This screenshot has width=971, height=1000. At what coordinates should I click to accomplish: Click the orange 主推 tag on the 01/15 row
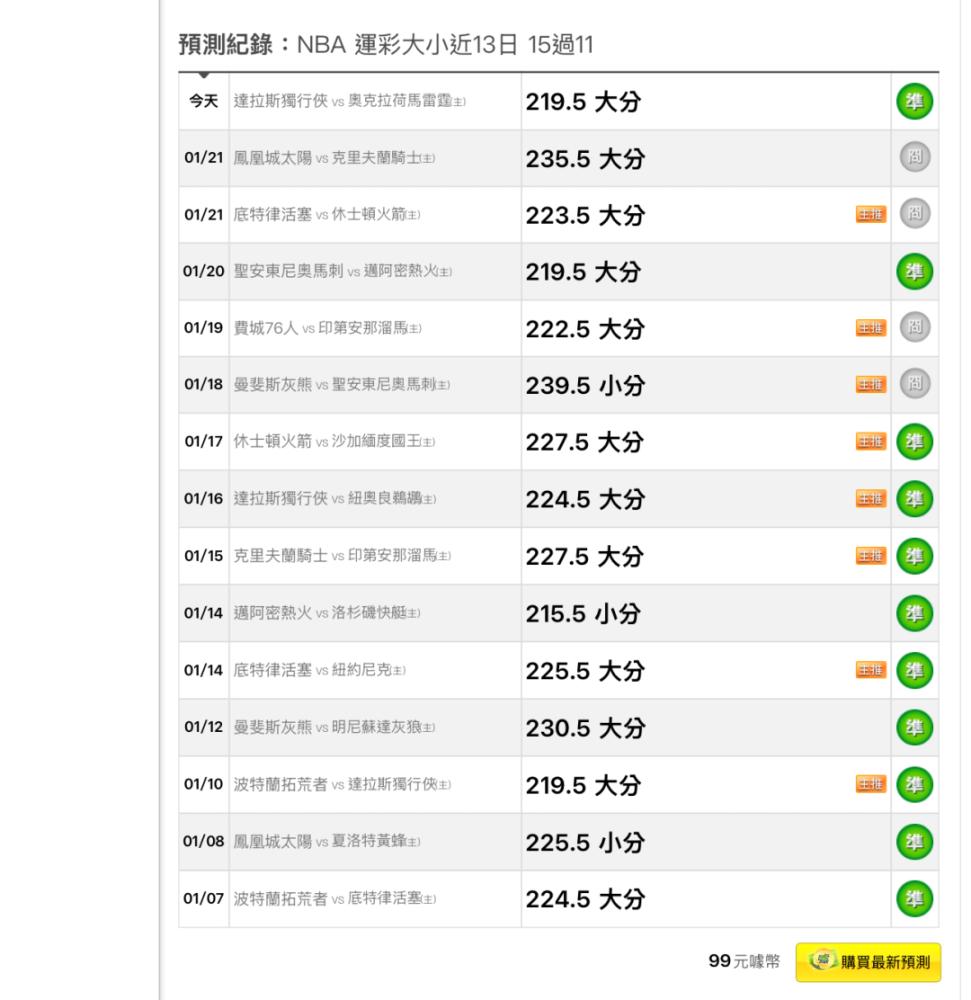tap(871, 555)
